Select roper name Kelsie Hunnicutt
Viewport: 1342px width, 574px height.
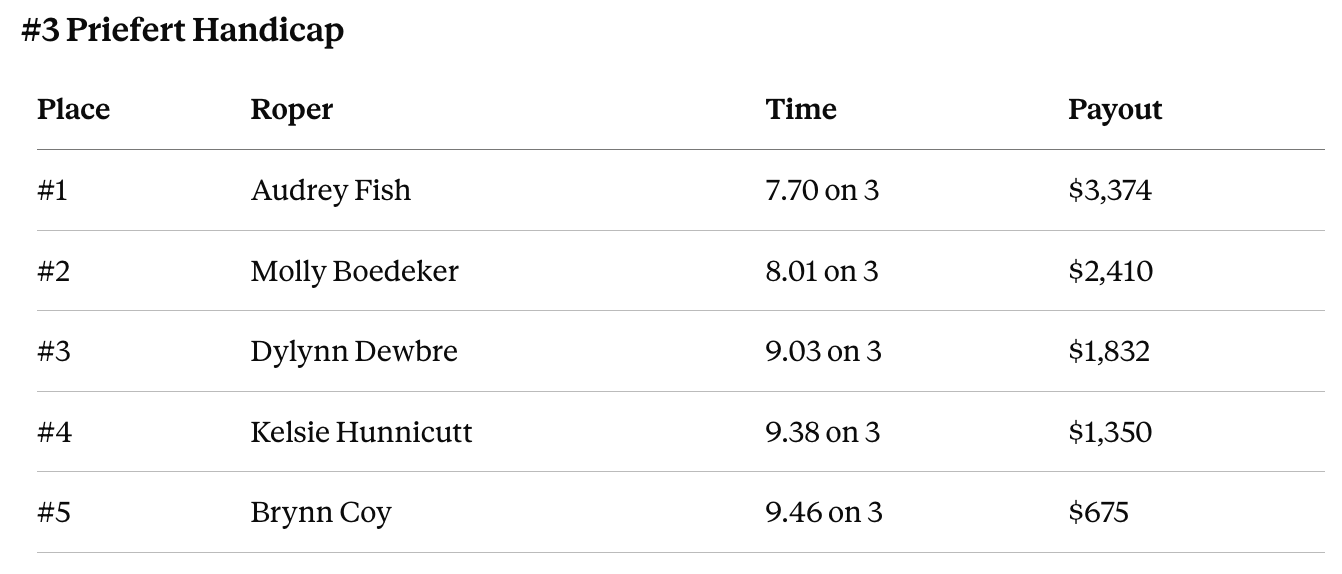point(361,432)
